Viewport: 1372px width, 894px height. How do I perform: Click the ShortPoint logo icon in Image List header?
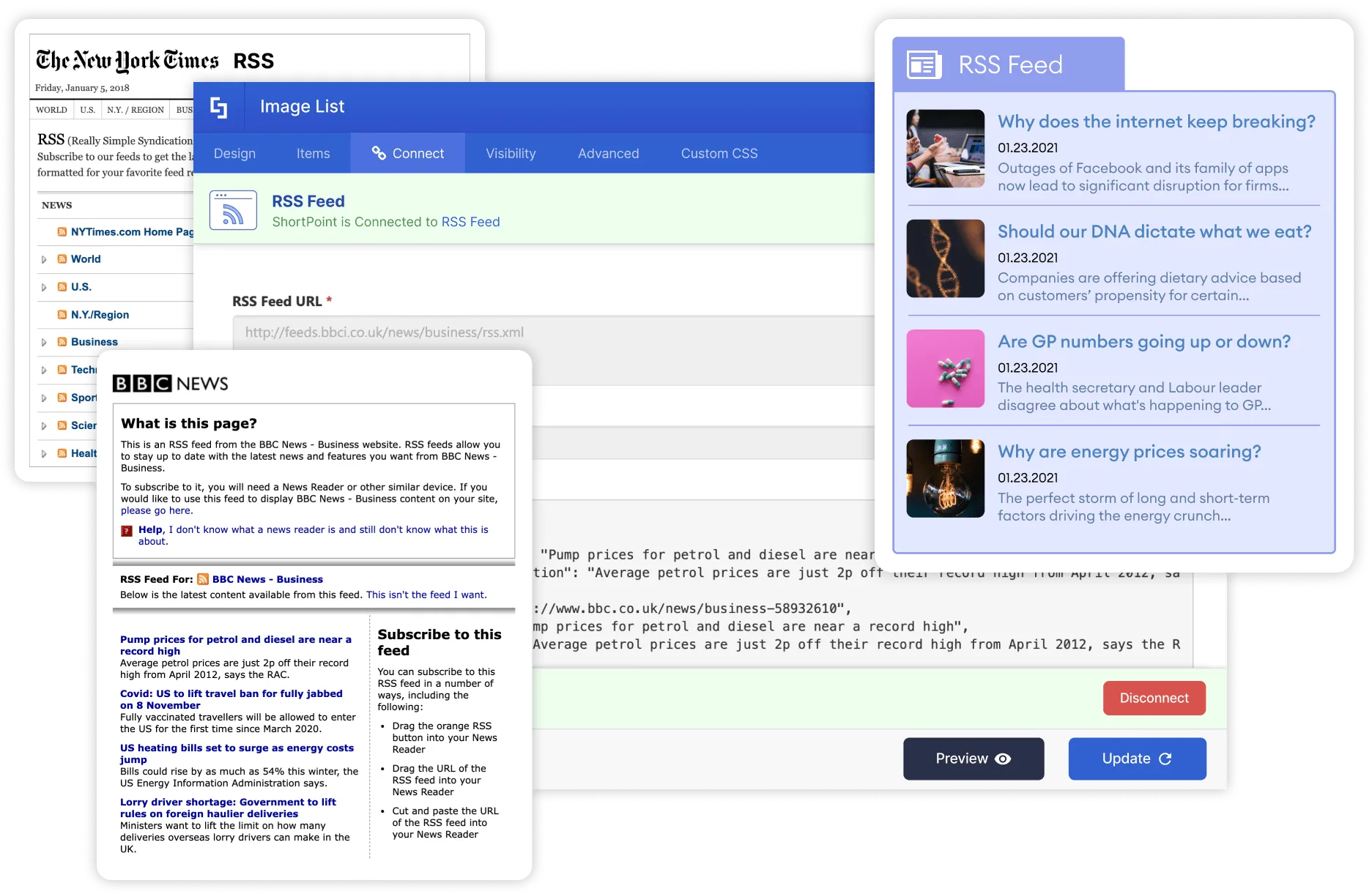click(x=218, y=107)
